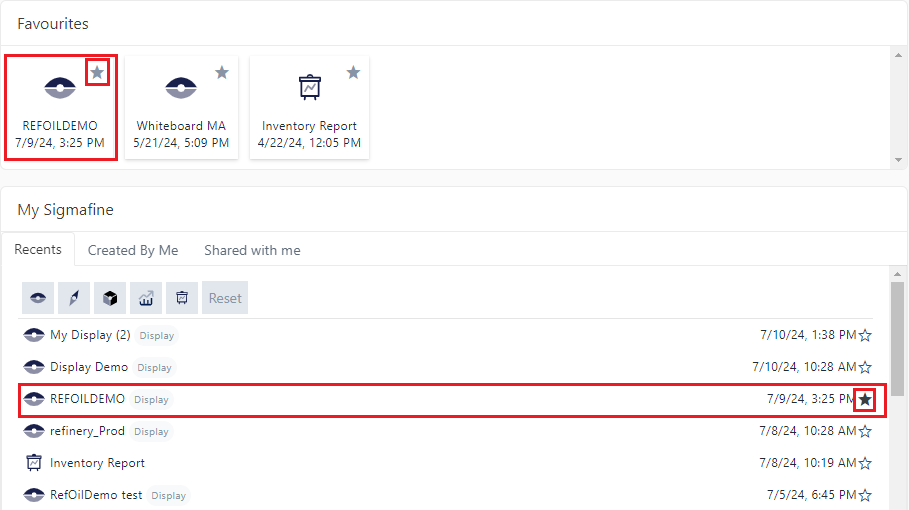
Task: Open the Shared with me tab
Action: 252,250
